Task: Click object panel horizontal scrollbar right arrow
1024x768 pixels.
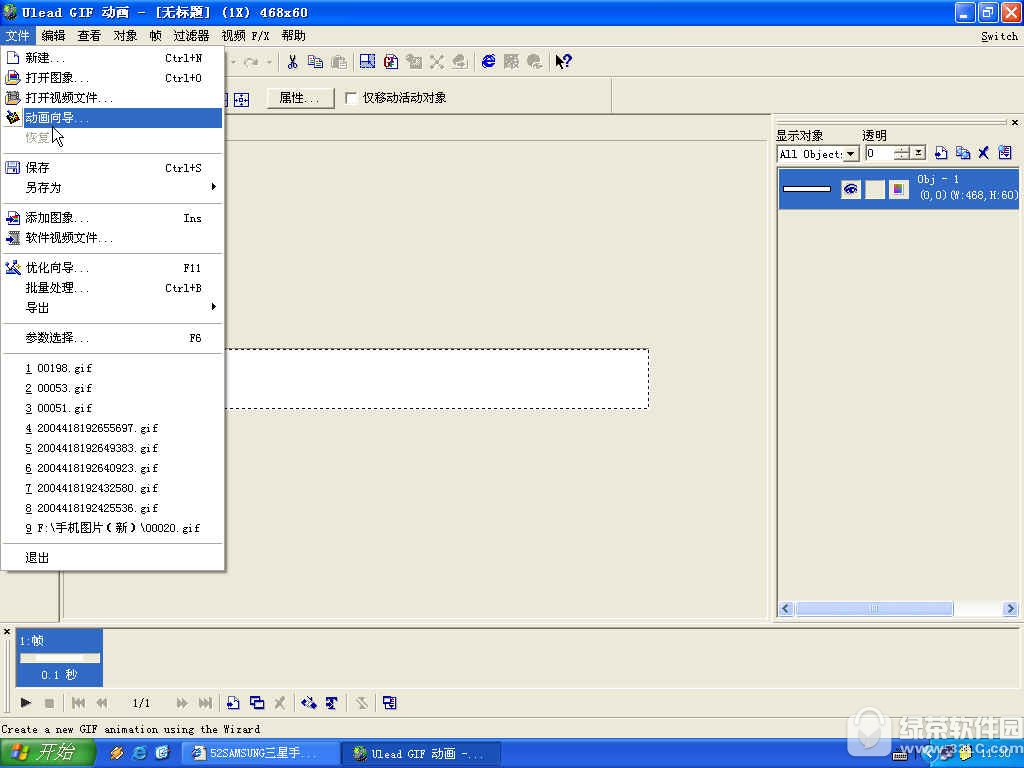Action: click(1010, 609)
